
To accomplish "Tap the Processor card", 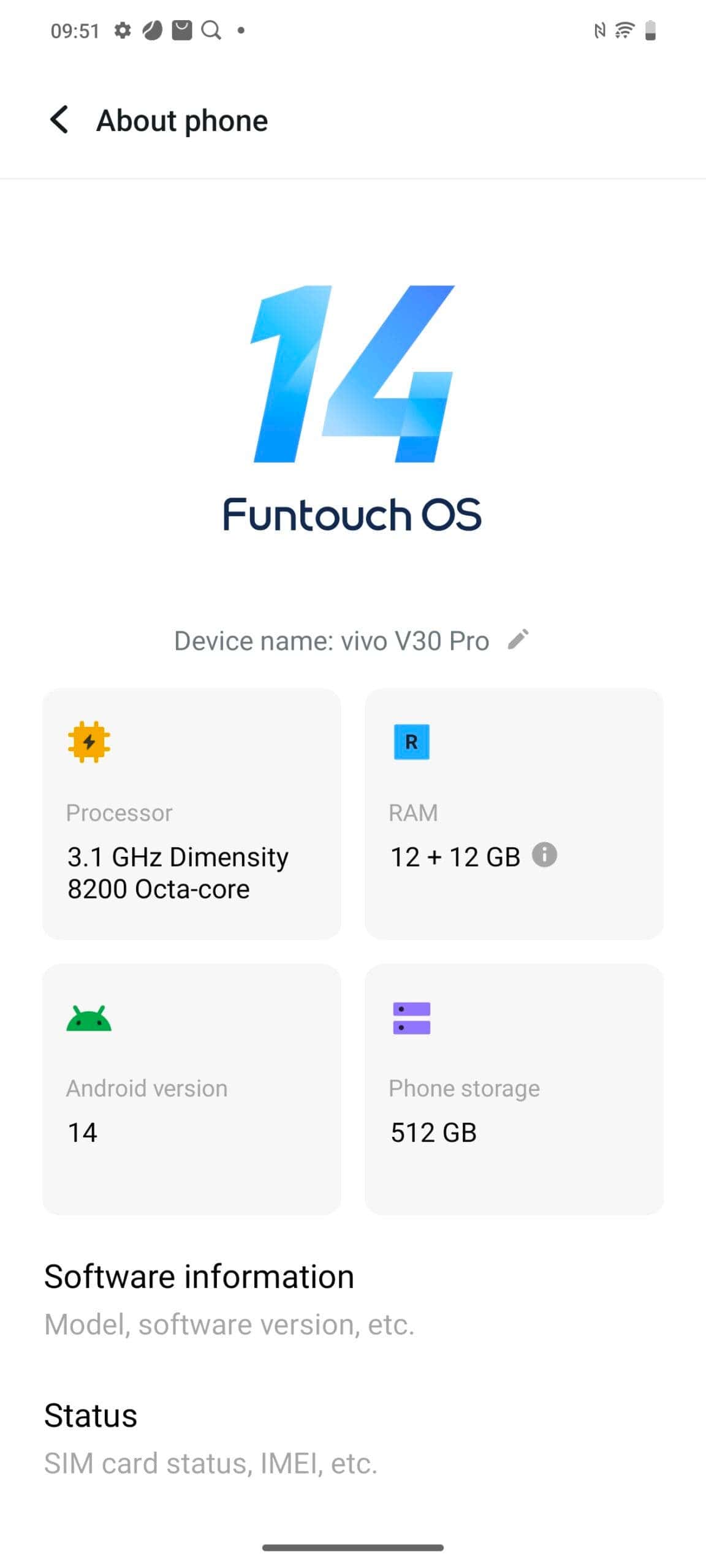I will click(x=192, y=813).
